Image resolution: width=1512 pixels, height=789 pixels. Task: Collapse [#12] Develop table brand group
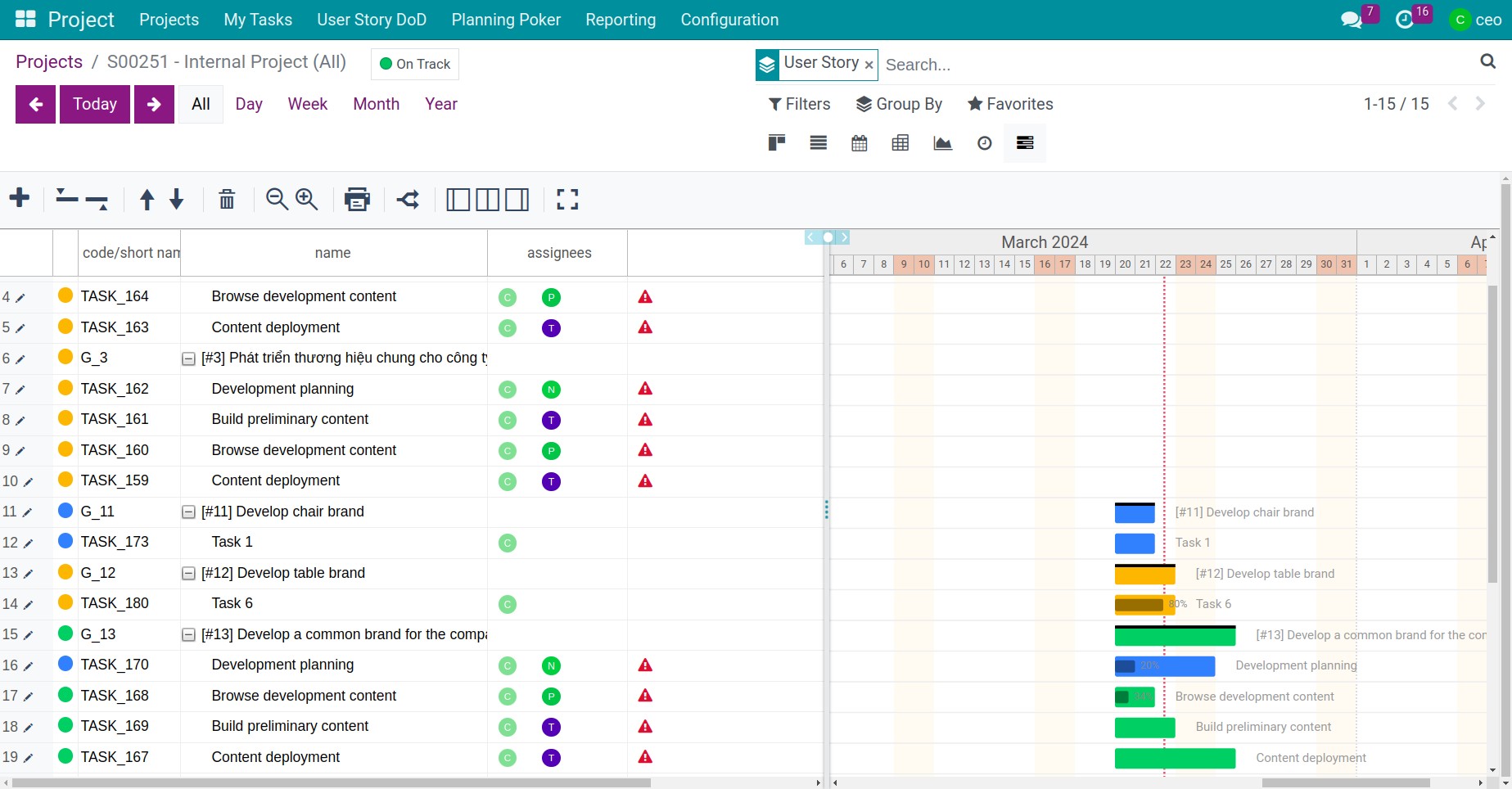188,574
